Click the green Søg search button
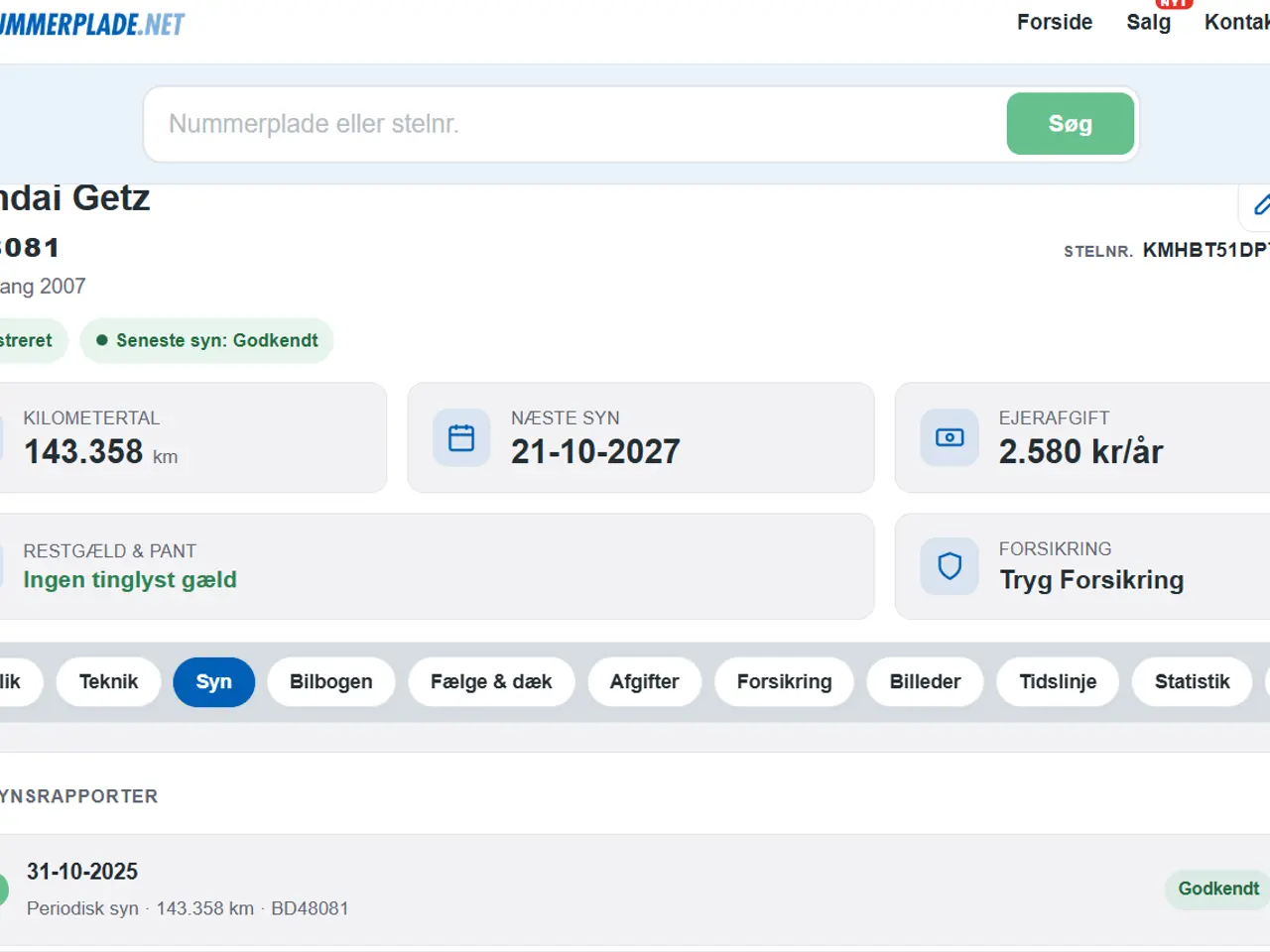1270x952 pixels. (x=1070, y=124)
